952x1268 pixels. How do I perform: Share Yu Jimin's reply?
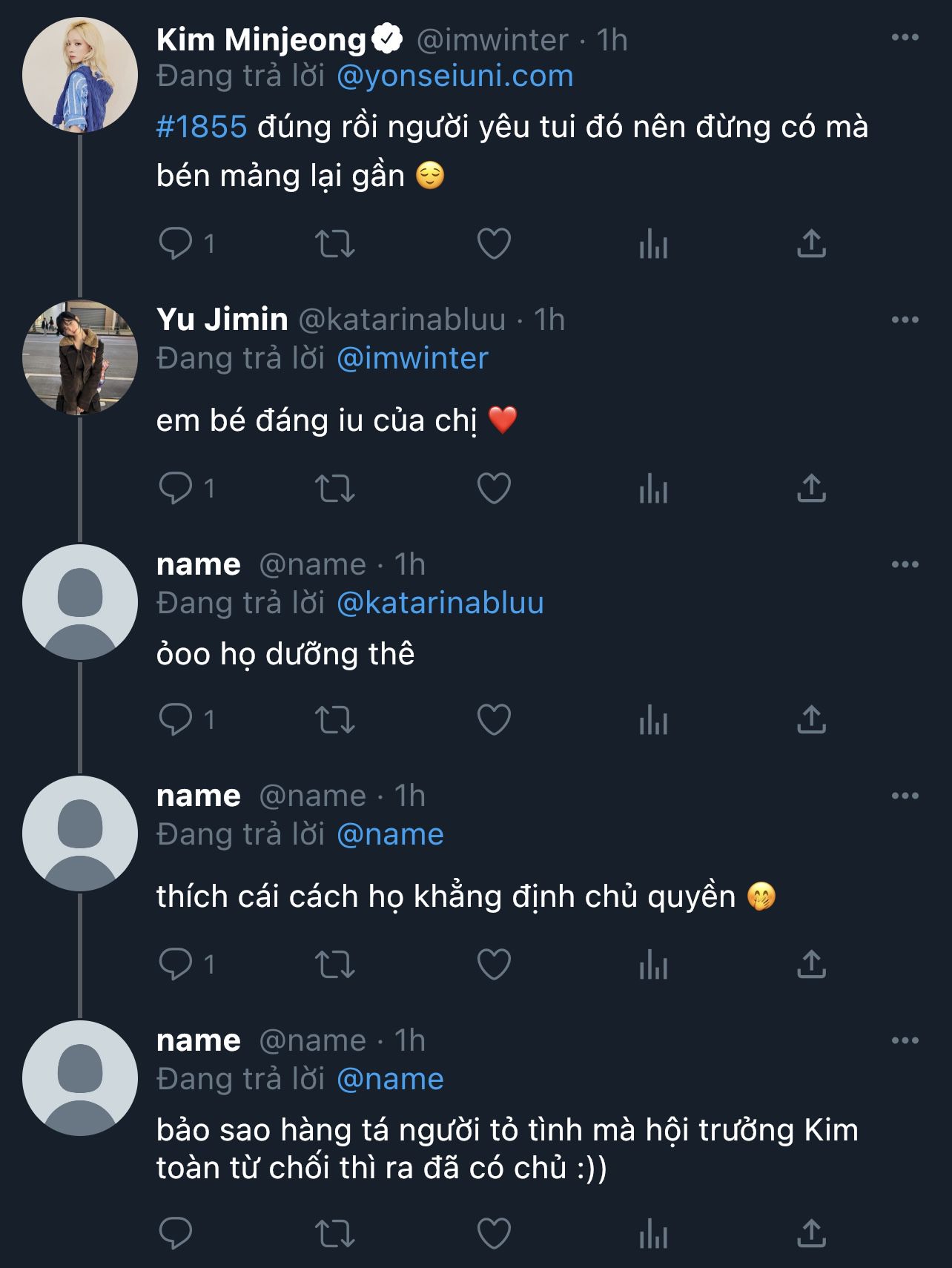tap(811, 488)
